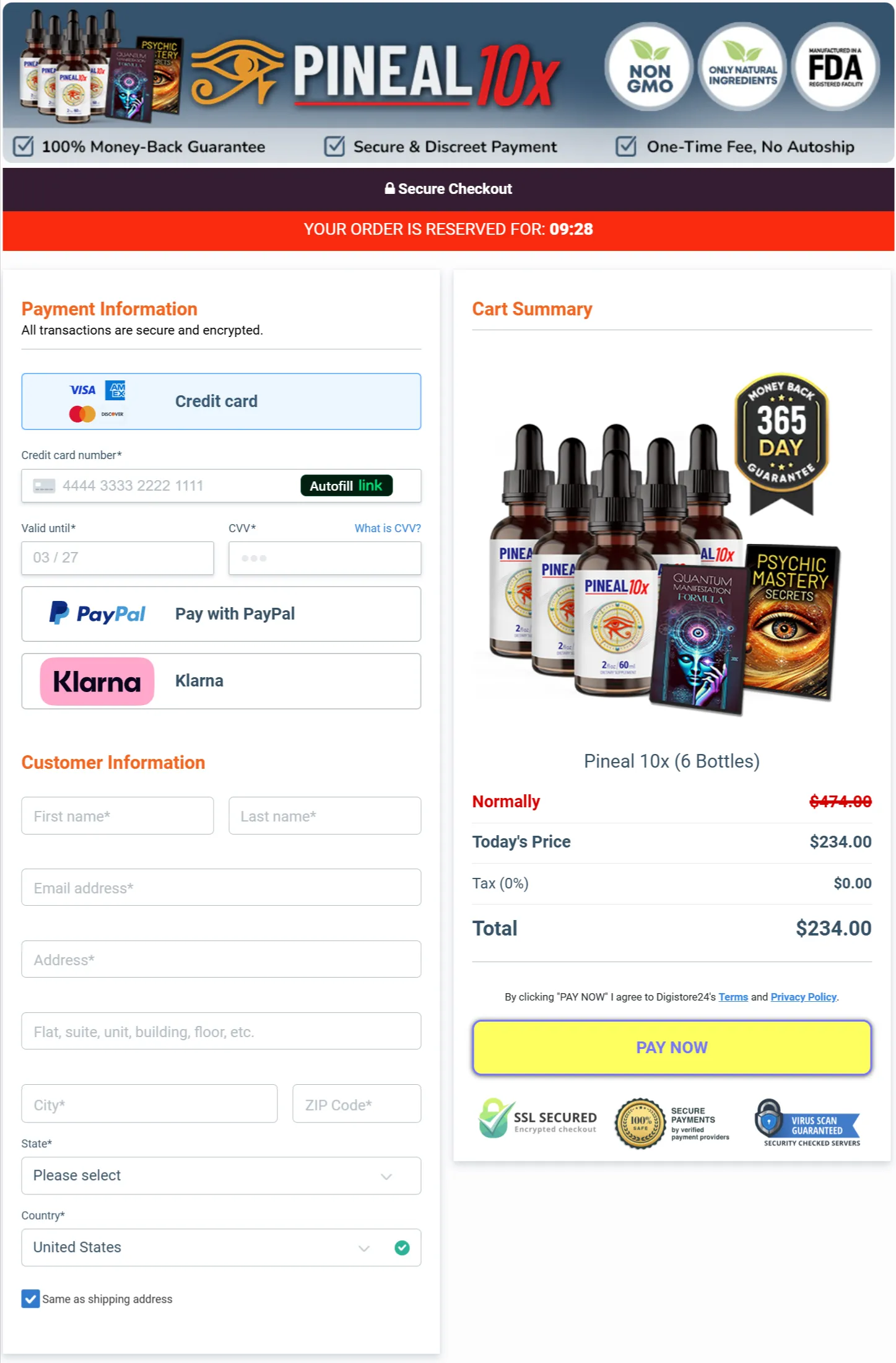The image size is (896, 1363).
Task: Click the 365 day money back badge
Action: (x=781, y=444)
